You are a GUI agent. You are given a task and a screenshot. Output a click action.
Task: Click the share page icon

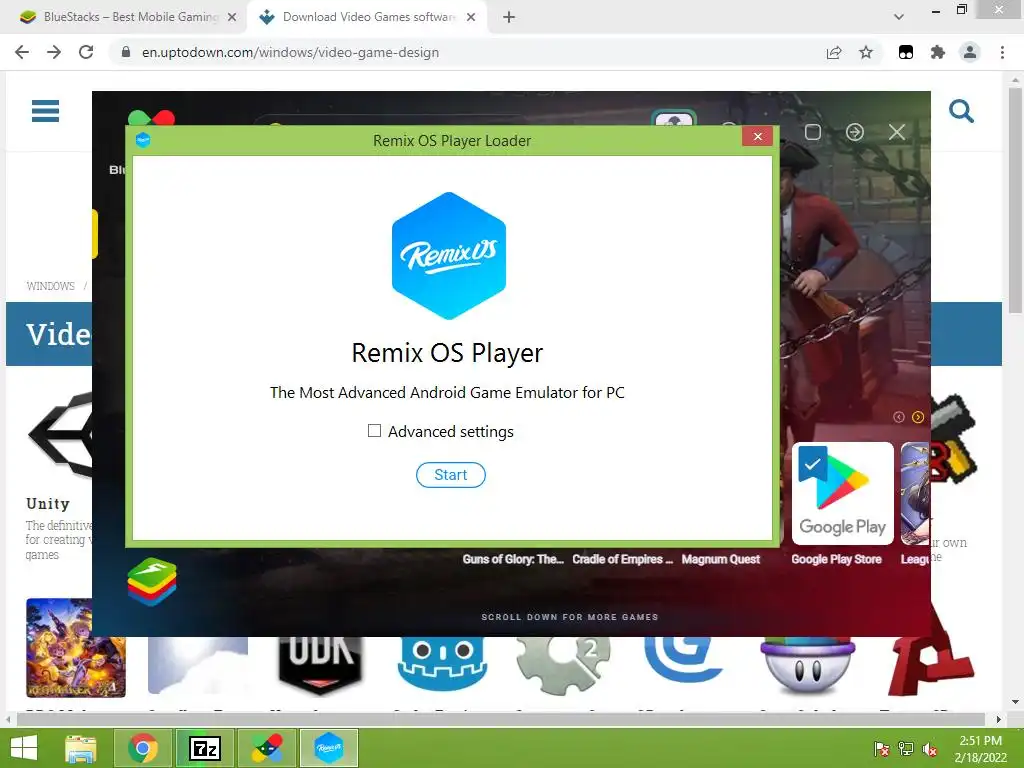834,52
